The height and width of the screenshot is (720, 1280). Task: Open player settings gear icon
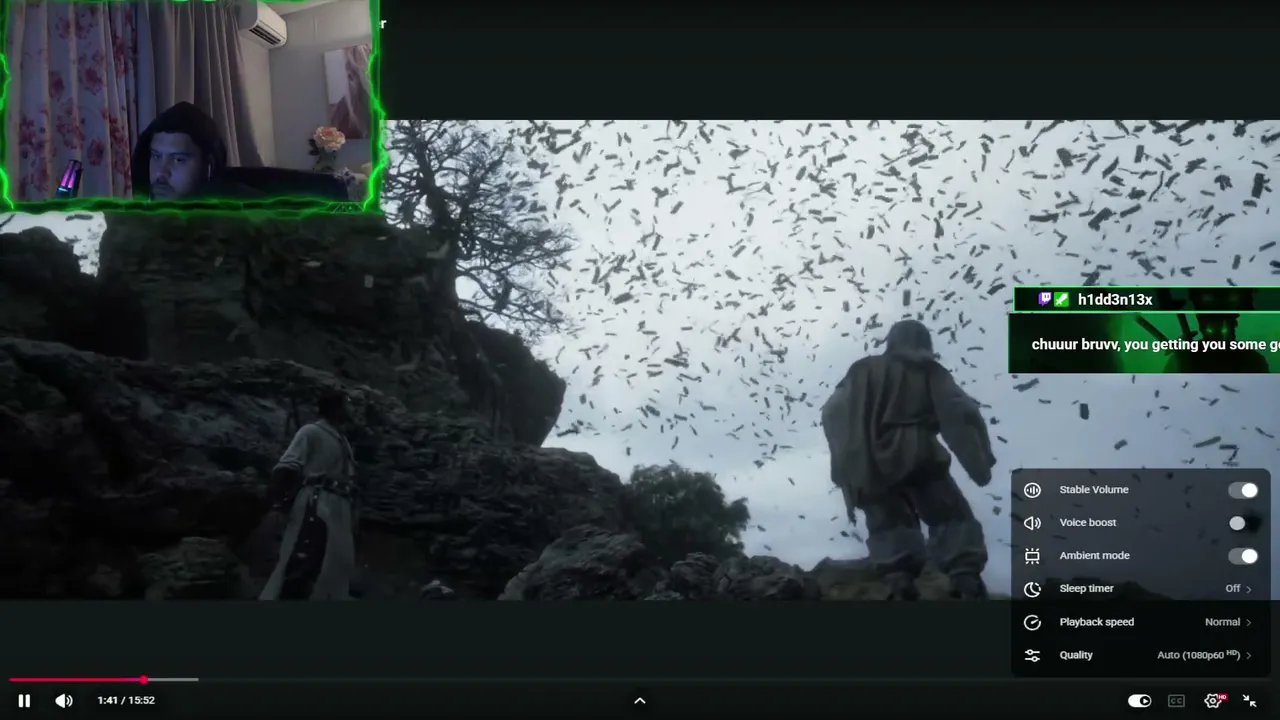pos(1214,701)
